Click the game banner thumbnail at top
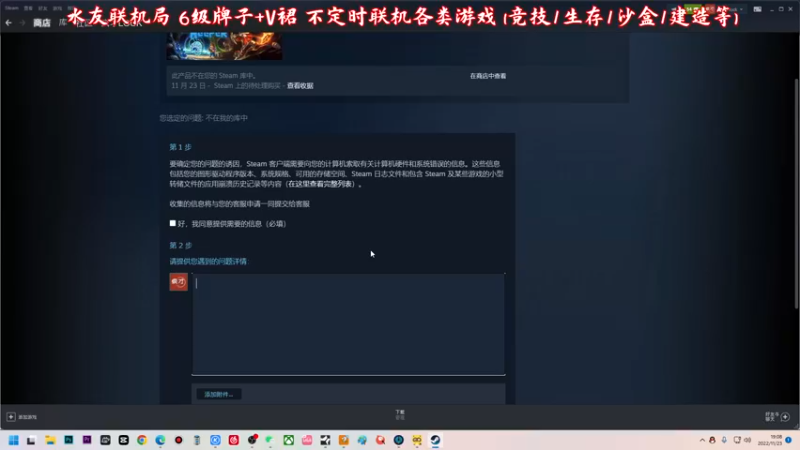The width and height of the screenshot is (800, 450). click(224, 46)
